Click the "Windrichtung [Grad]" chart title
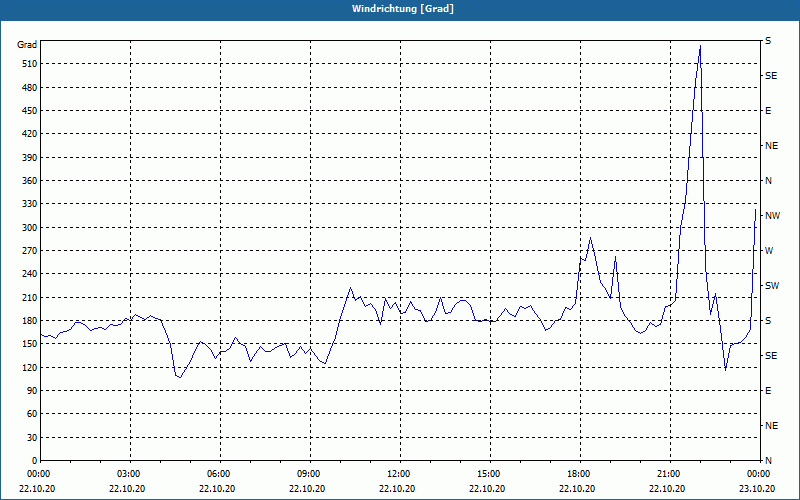Image resolution: width=800 pixels, height=500 pixels. coord(403,9)
